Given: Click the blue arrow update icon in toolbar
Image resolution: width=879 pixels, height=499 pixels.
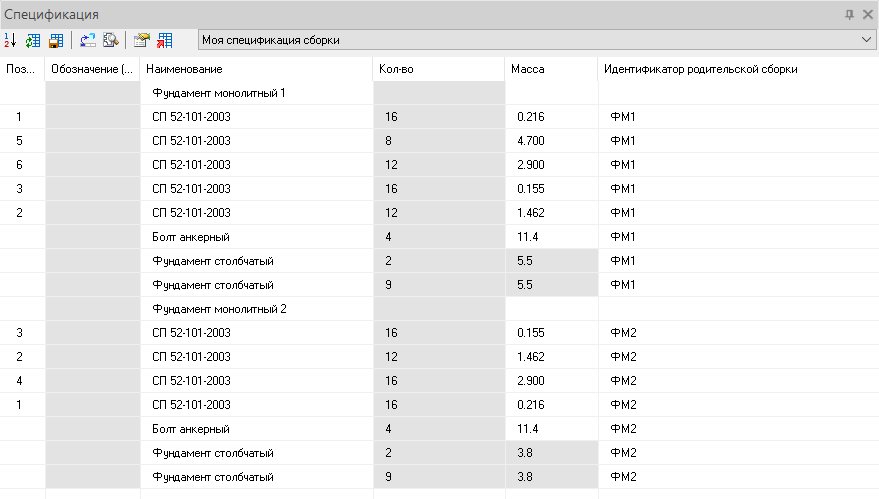Looking at the screenshot, I should click(88, 40).
